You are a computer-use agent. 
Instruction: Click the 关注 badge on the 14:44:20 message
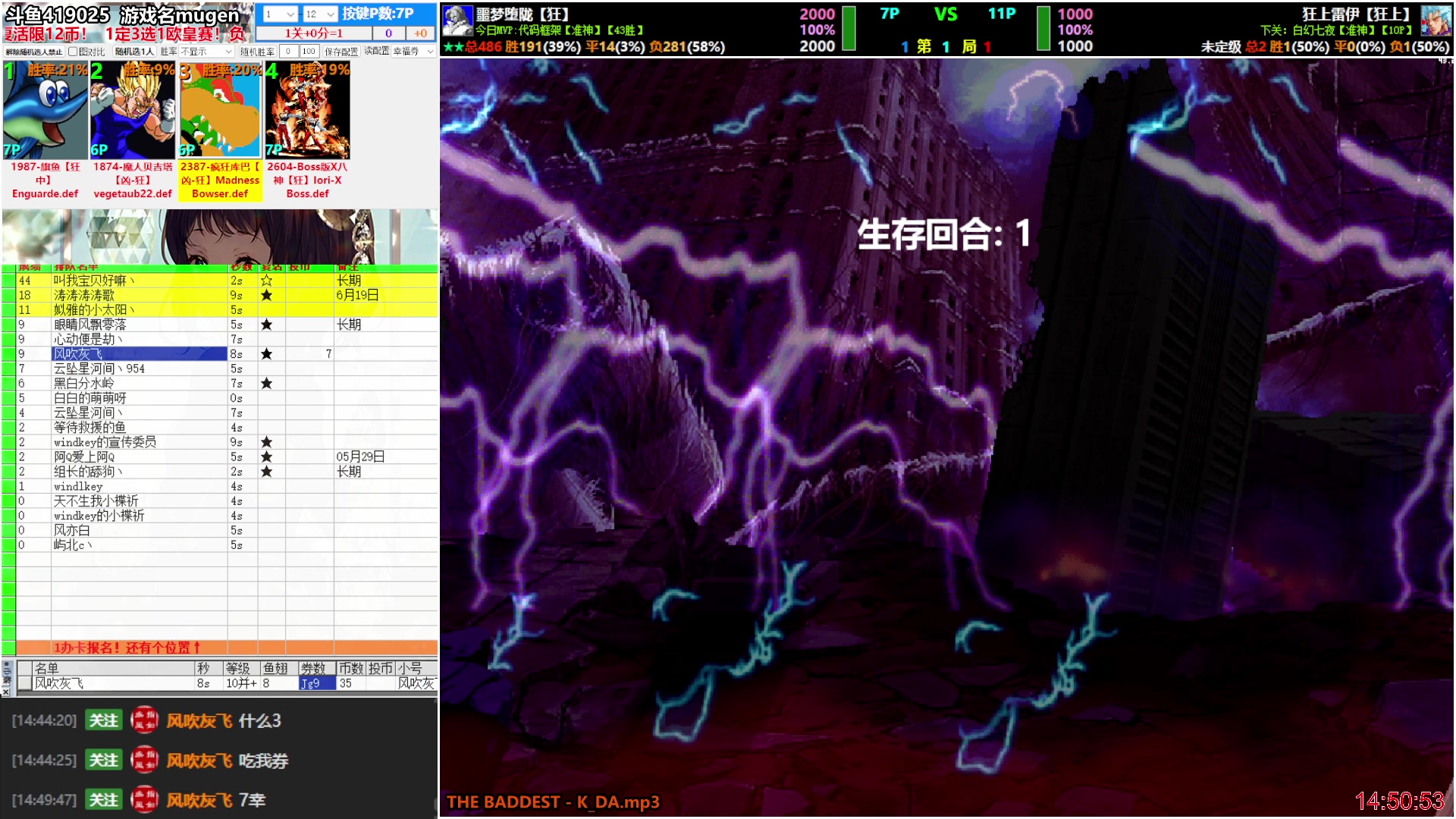click(x=103, y=720)
